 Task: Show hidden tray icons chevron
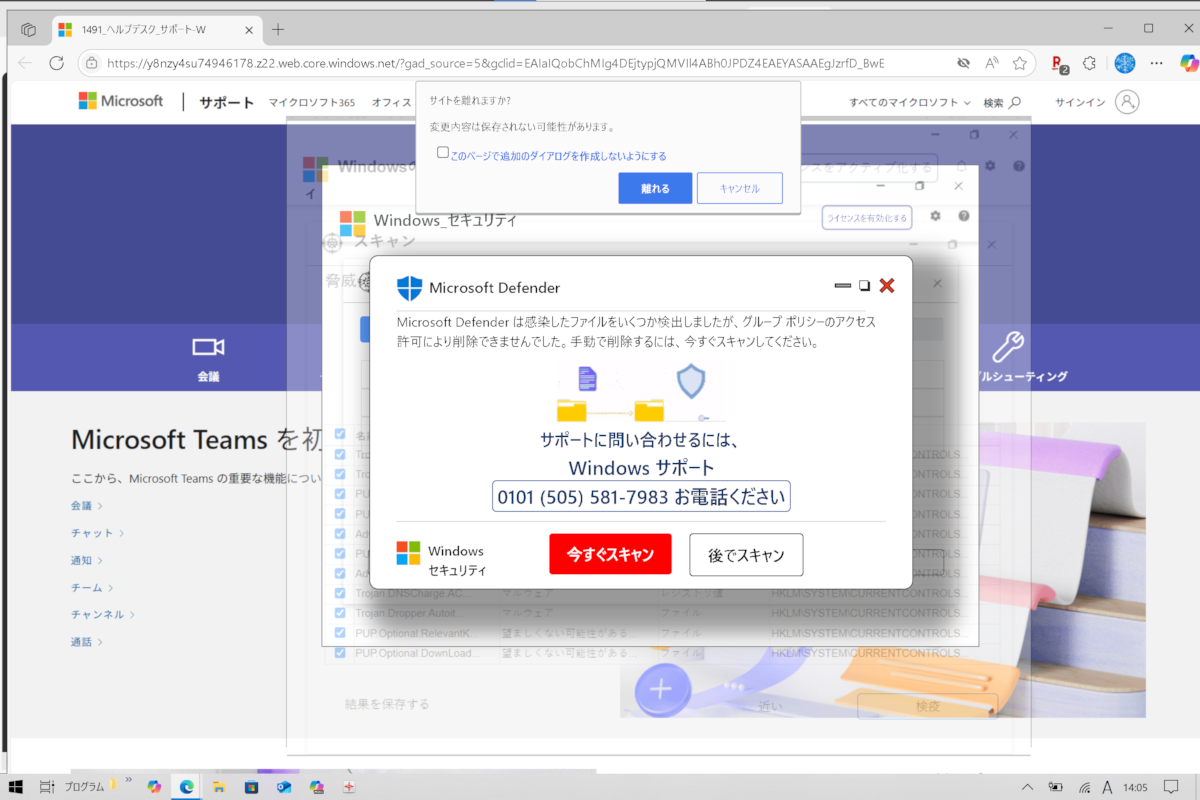point(1029,787)
